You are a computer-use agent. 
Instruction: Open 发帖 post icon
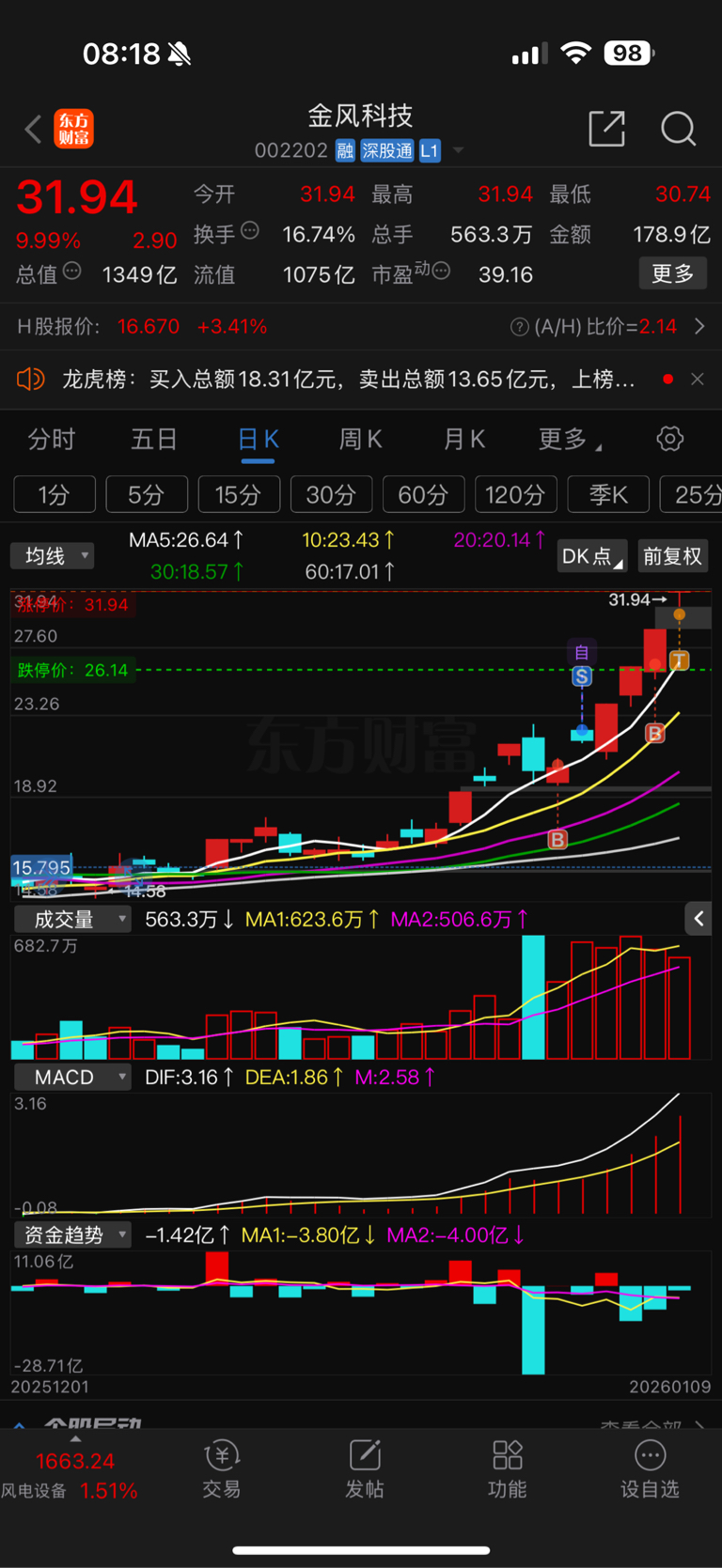pos(365,1469)
